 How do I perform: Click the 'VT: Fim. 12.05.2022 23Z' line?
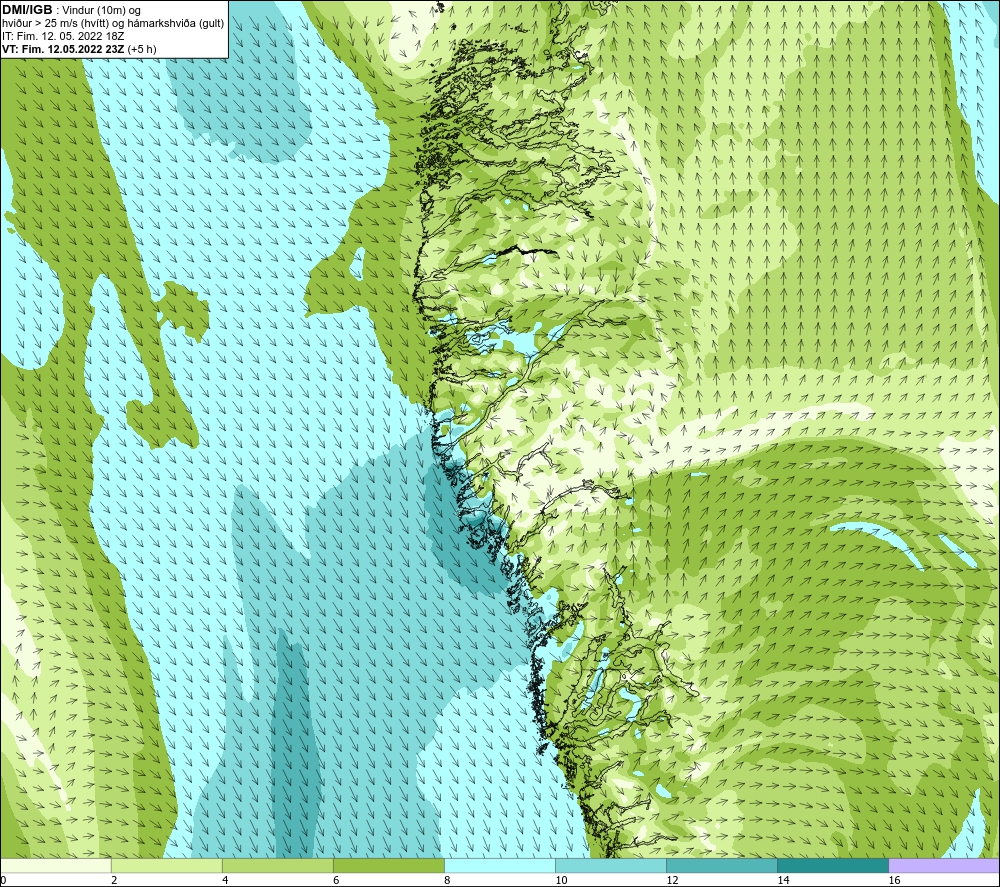(63, 49)
